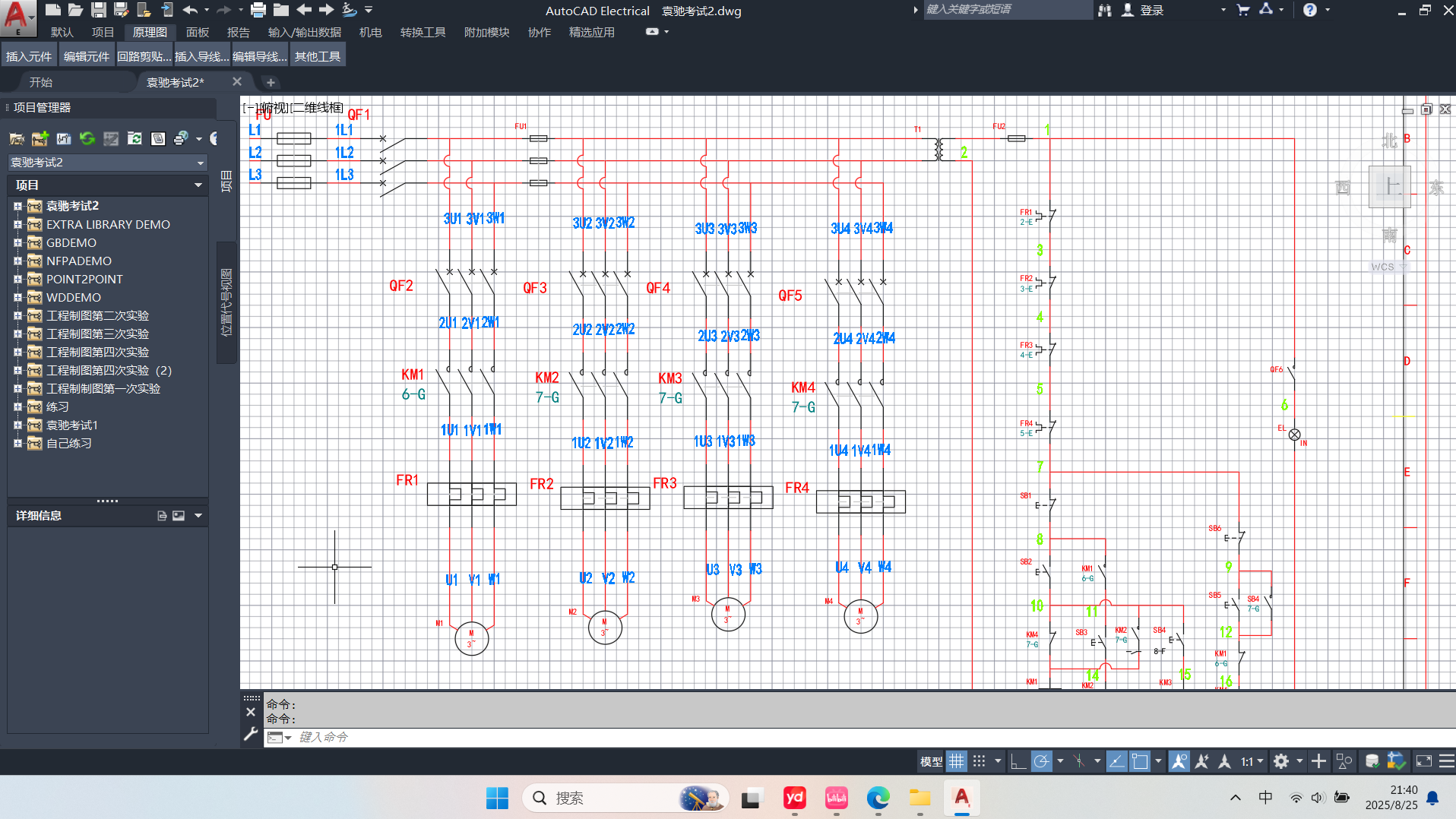Click the green Refresh icon in Project Manager
1456x819 pixels.
[x=87, y=138]
